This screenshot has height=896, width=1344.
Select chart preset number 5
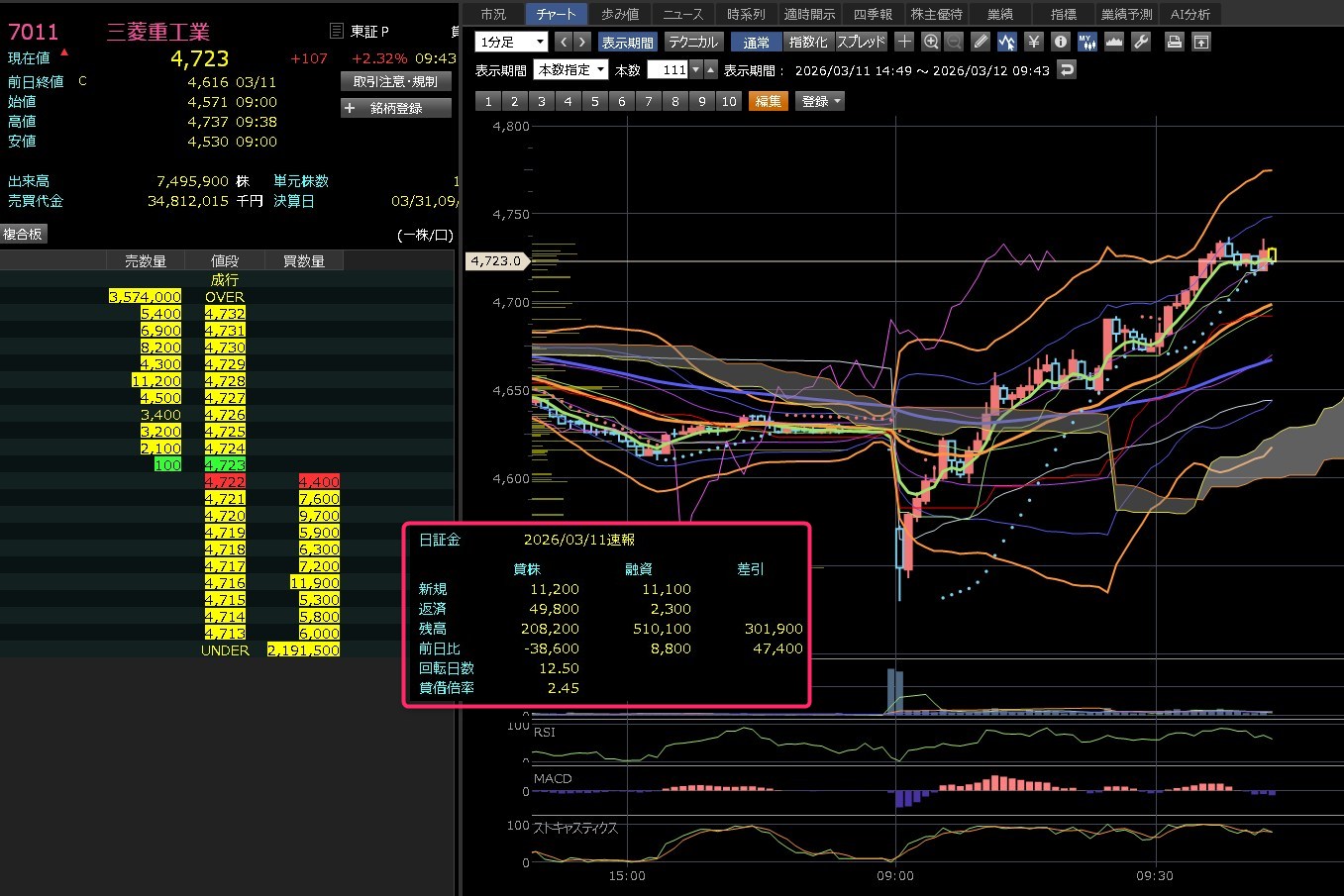595,101
